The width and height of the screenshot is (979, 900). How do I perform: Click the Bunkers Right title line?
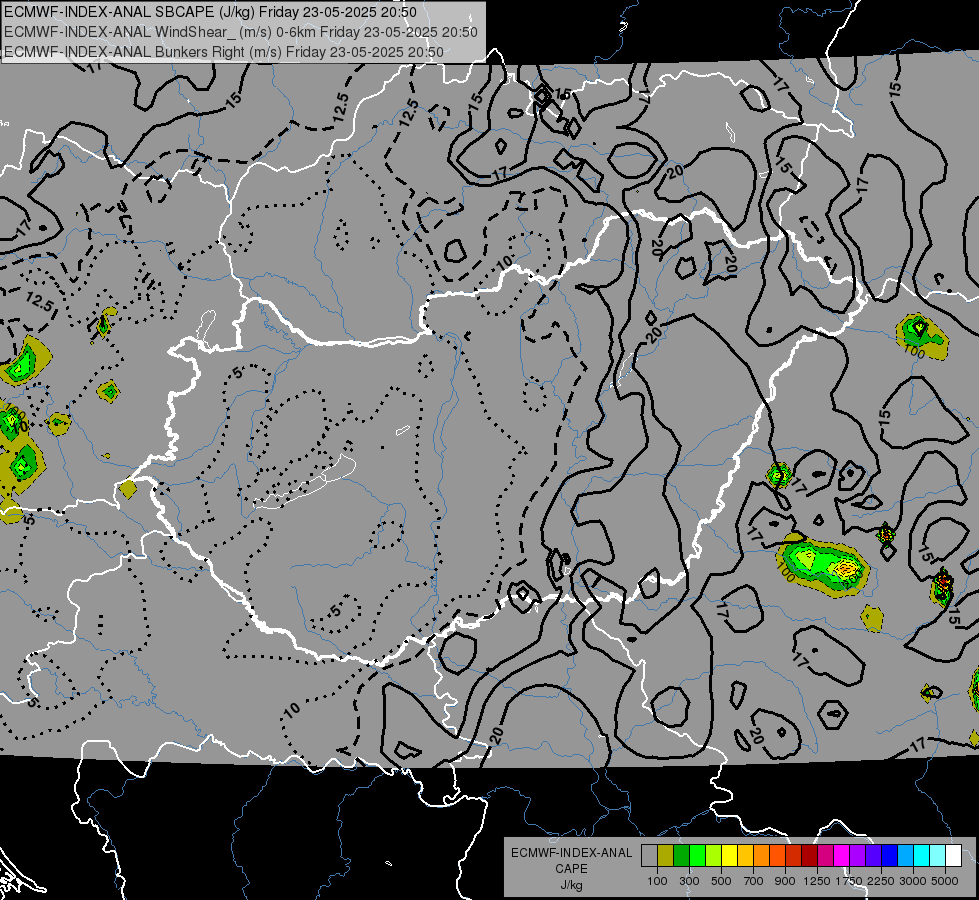coord(224,52)
